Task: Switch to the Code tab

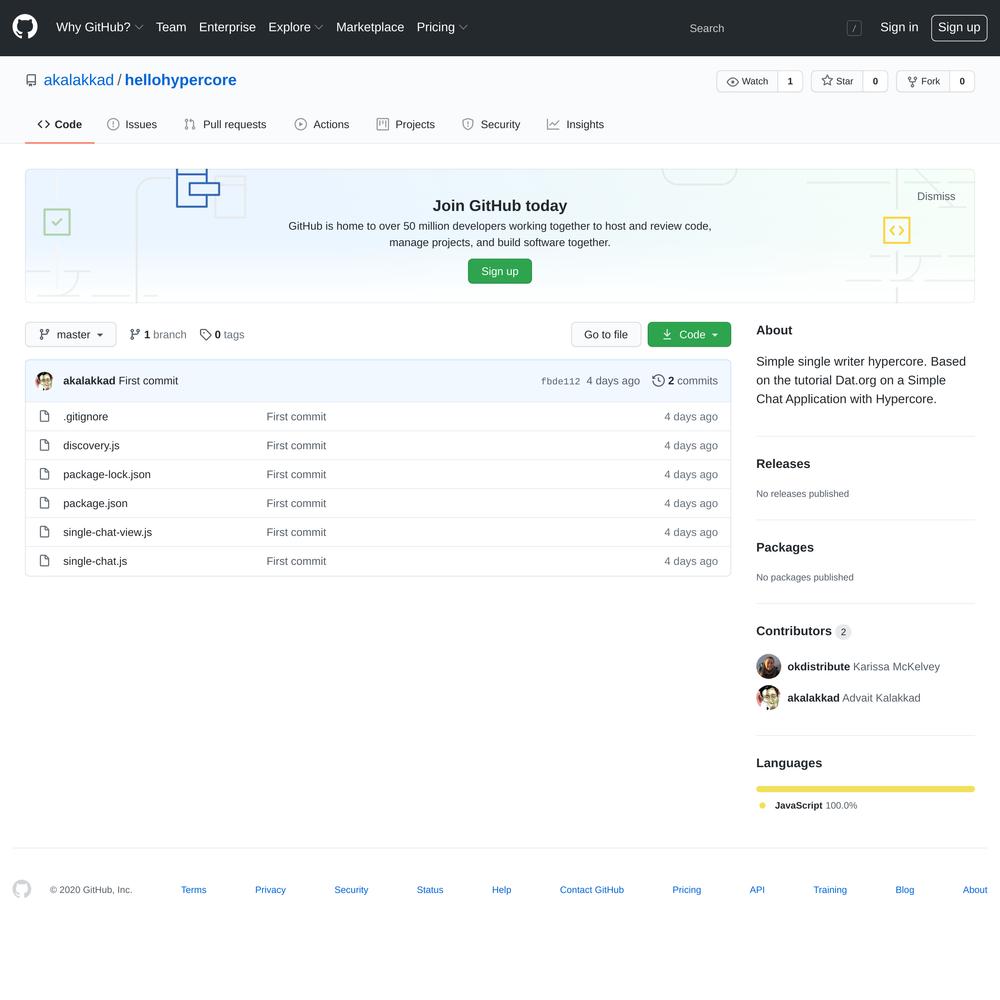Action: (x=60, y=124)
